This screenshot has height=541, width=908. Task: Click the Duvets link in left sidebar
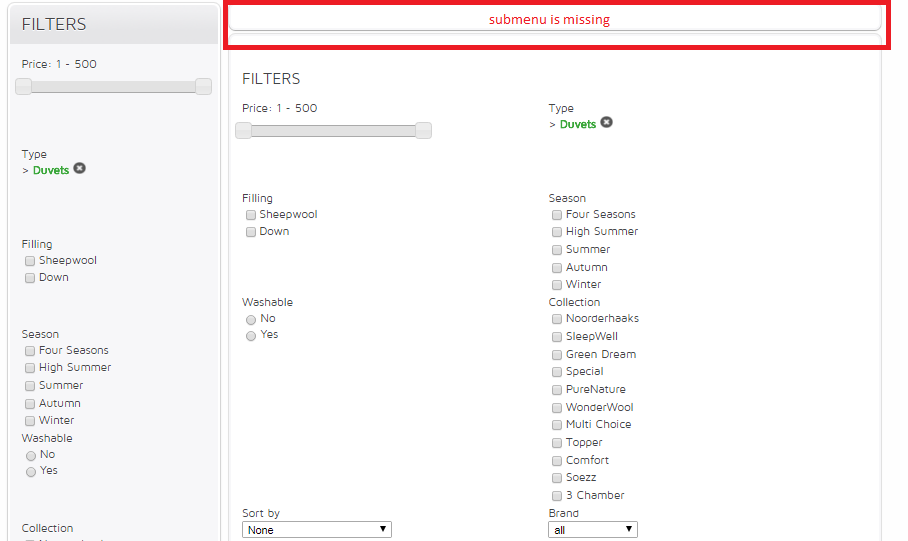point(51,171)
